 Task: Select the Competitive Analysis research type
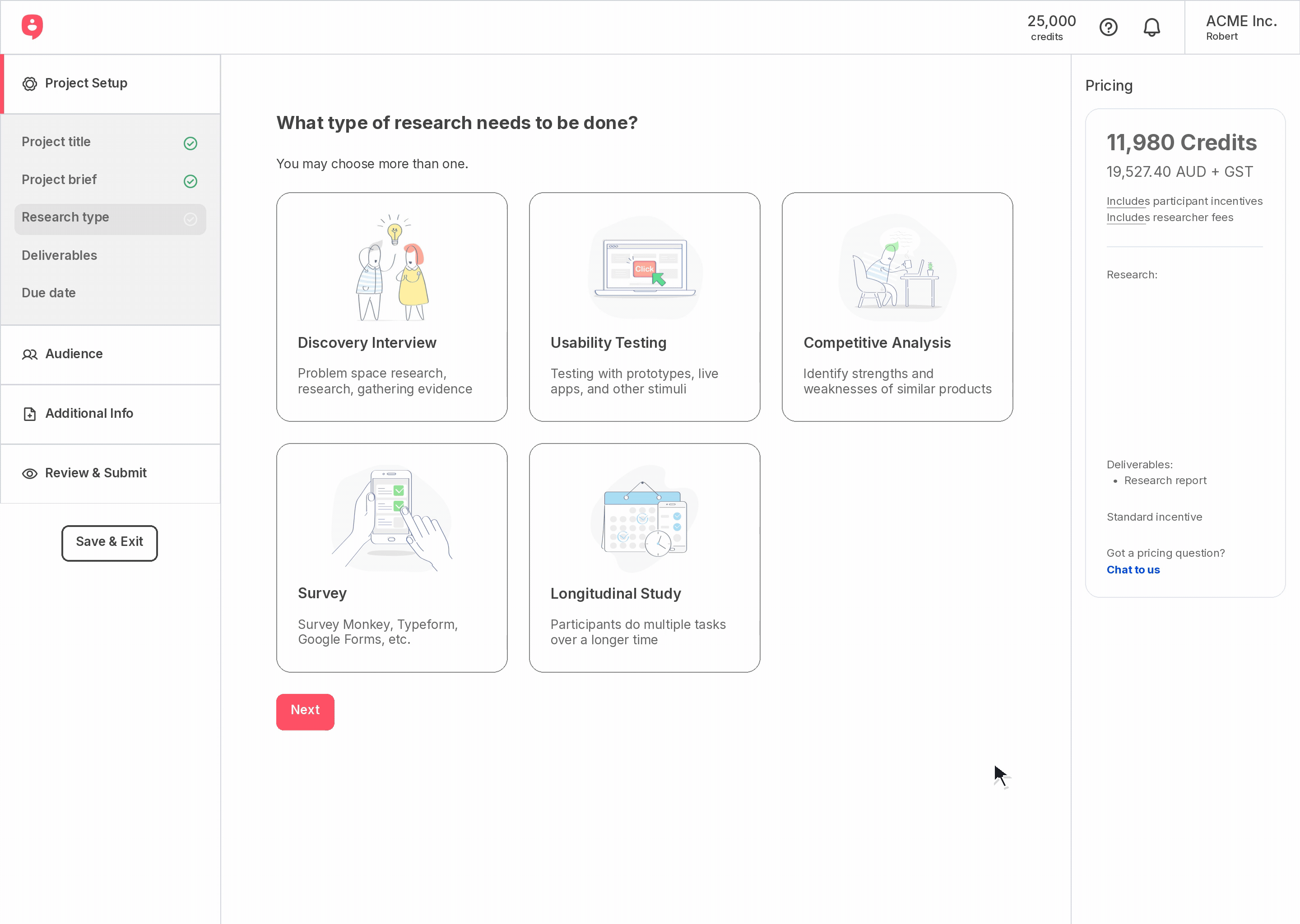click(x=897, y=307)
